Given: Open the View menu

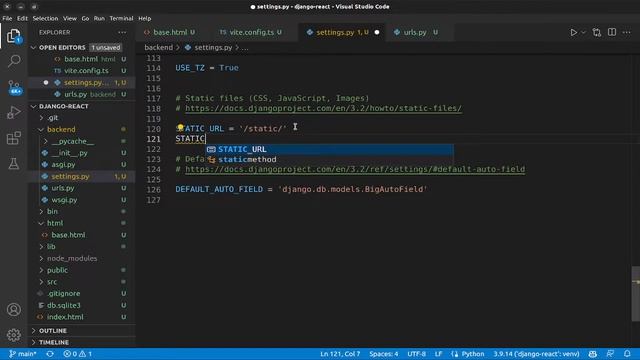Looking at the screenshot, I should [70, 18].
